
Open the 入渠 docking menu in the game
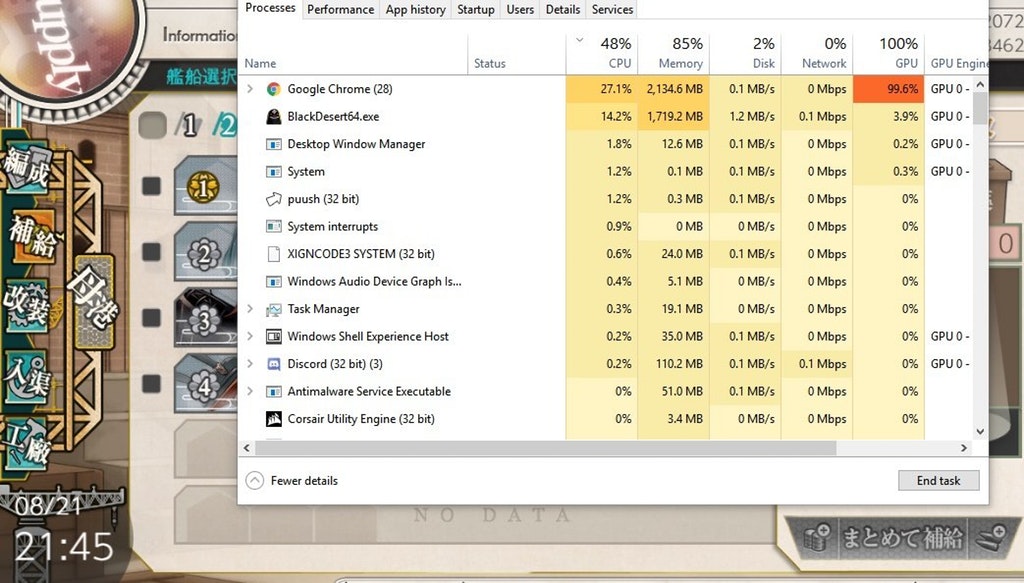26,377
